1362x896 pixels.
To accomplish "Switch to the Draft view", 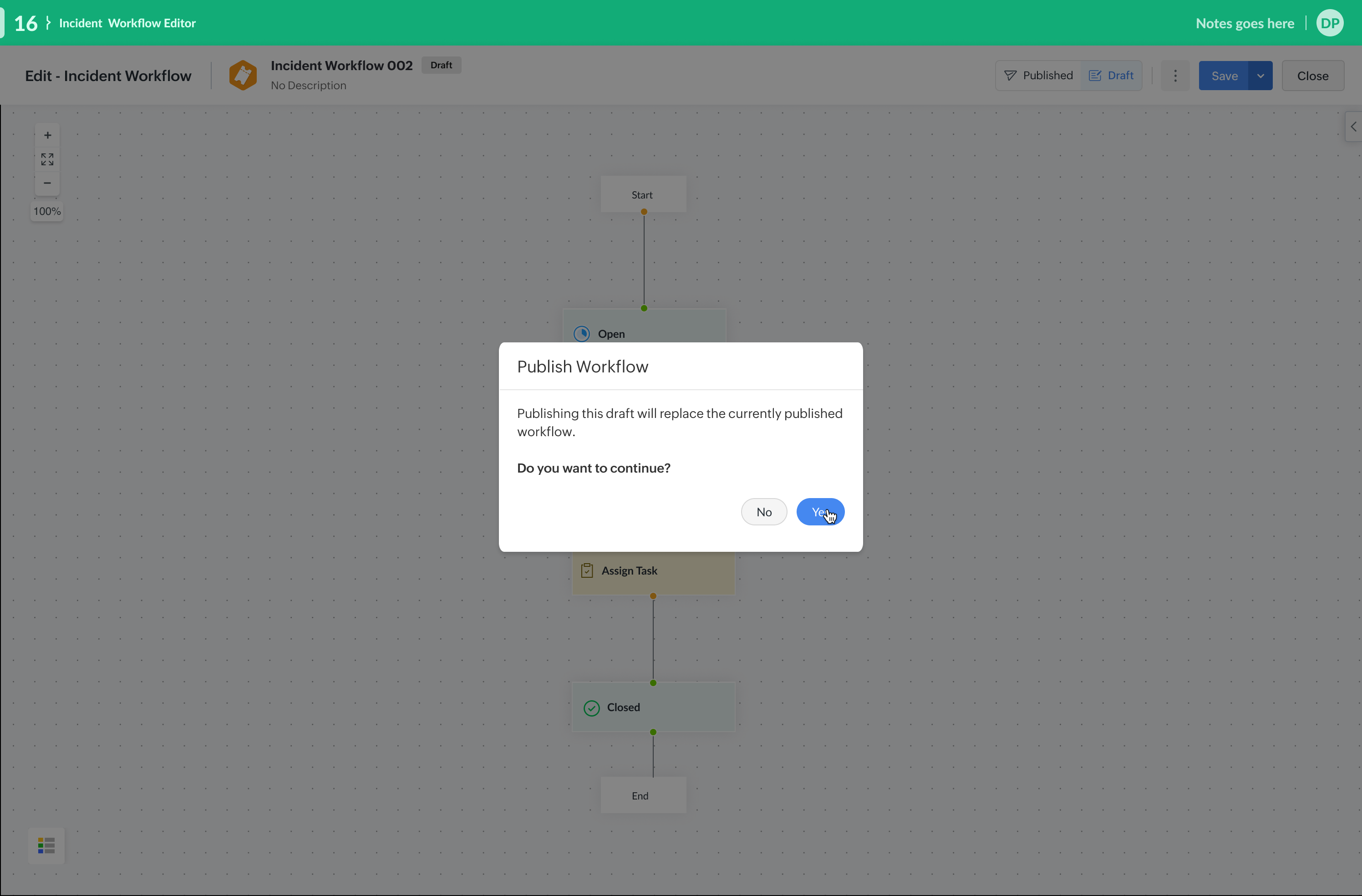I will [1111, 76].
